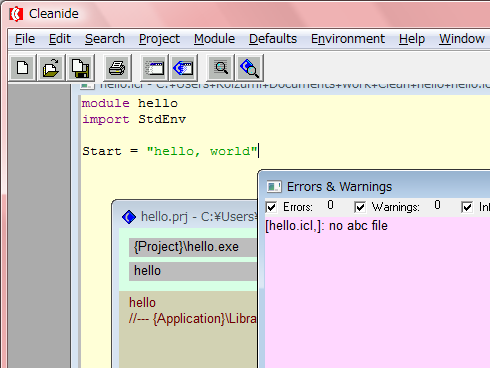Click the gray 'hello' field in project window

[193, 271]
